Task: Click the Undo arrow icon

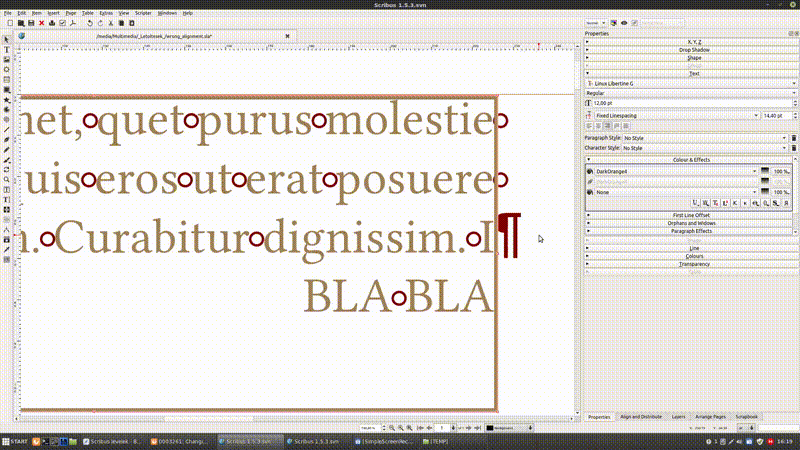Action: pyautogui.click(x=89, y=22)
